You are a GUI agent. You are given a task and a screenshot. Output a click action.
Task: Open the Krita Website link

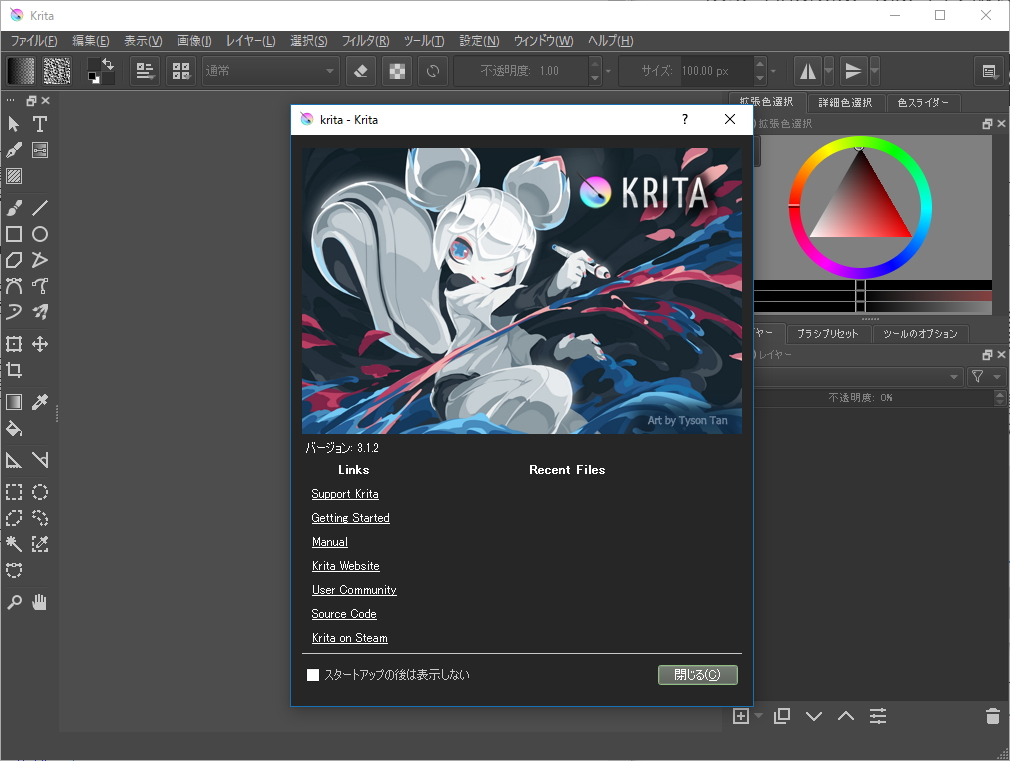point(345,565)
